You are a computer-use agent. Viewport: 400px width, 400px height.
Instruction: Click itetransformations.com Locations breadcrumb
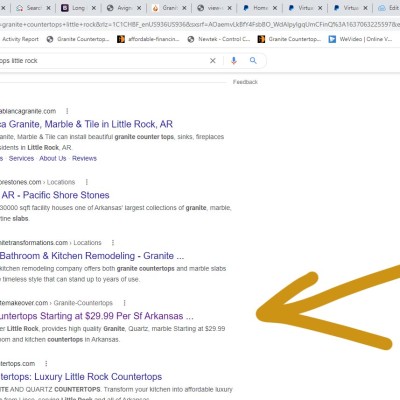pyautogui.click(x=51, y=242)
